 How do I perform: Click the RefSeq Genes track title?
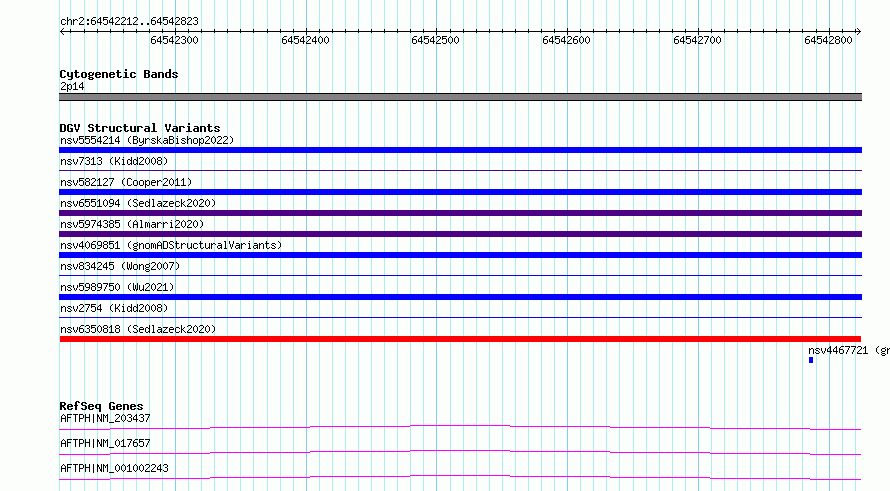tap(101, 406)
